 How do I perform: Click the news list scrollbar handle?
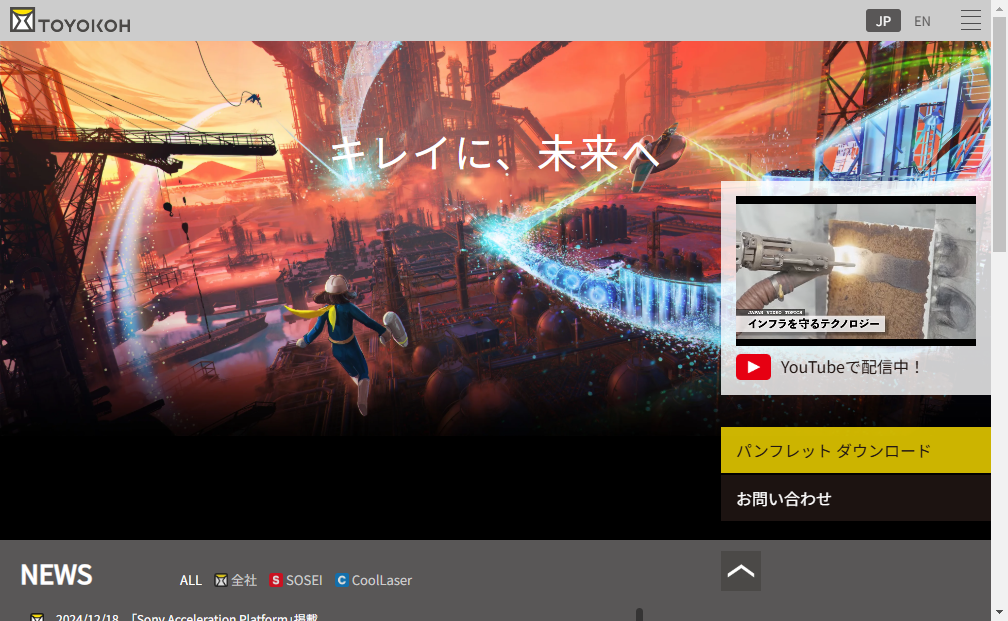tap(639, 615)
